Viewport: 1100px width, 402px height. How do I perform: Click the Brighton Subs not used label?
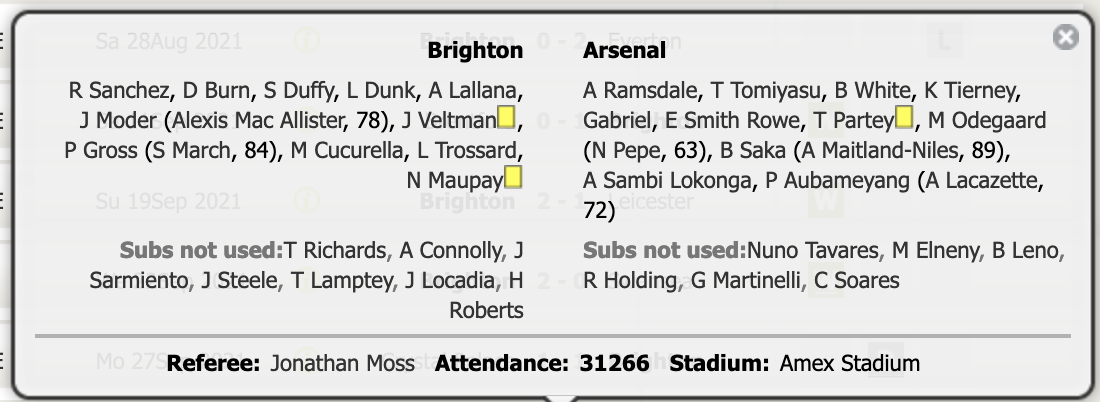(201, 250)
